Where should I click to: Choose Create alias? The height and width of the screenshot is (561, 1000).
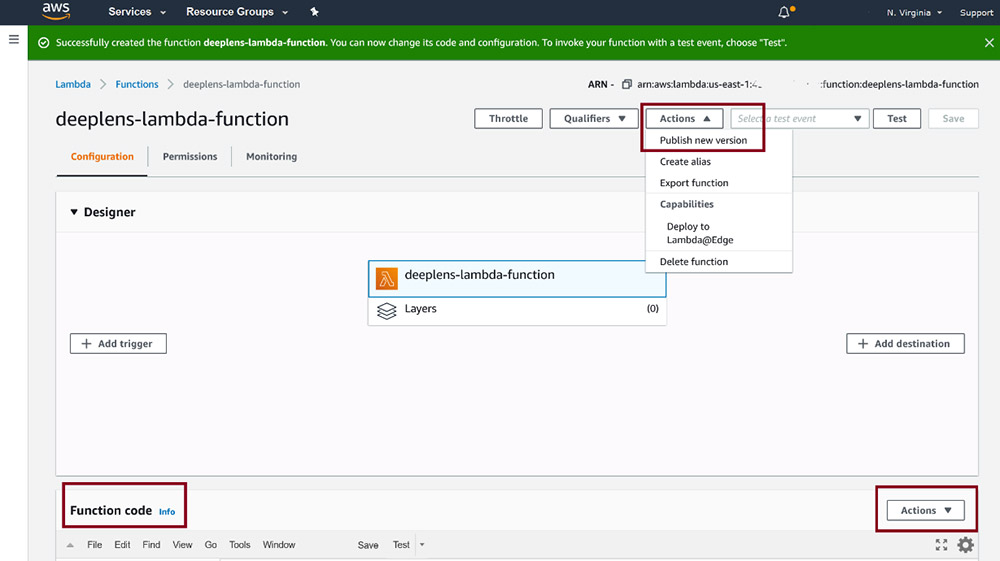685,161
